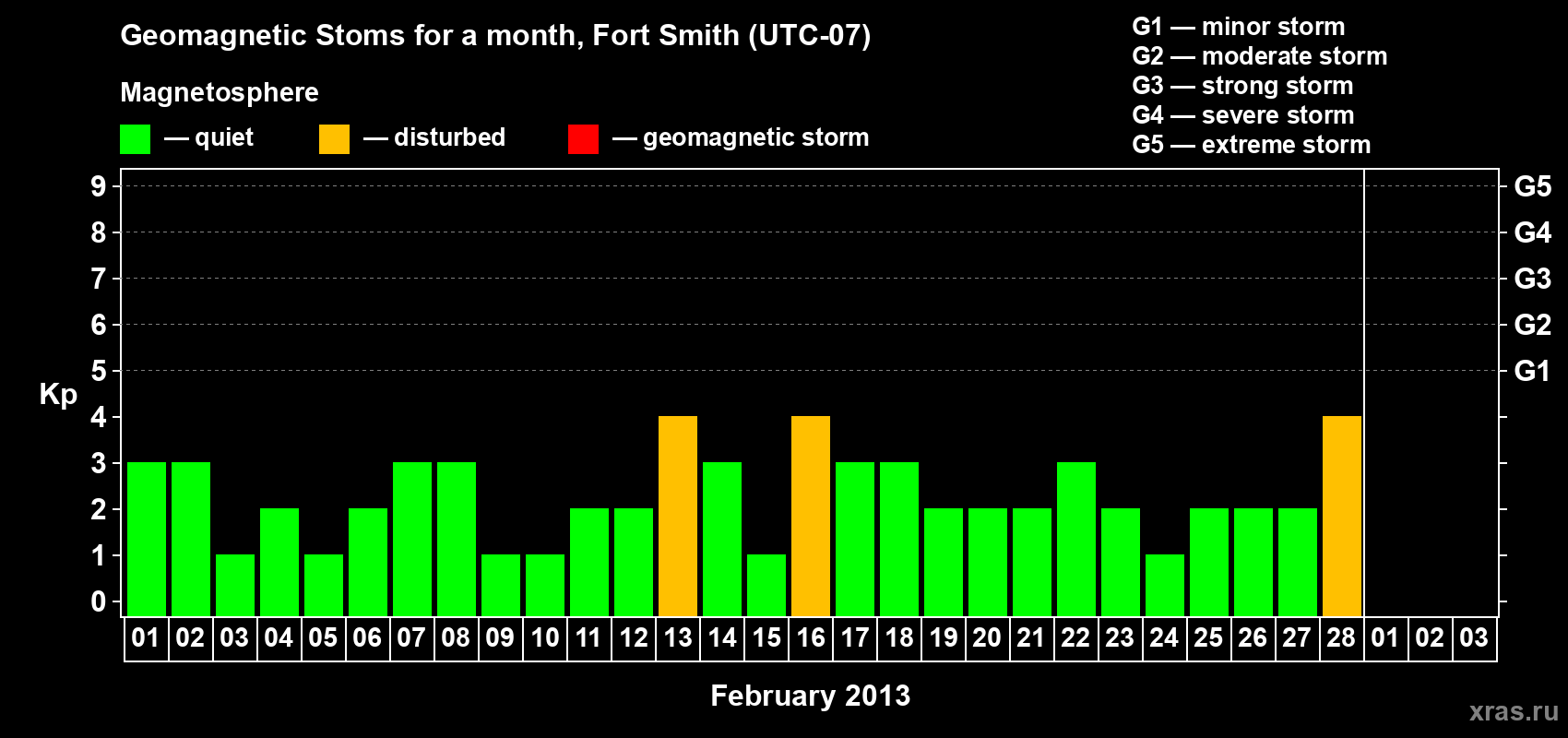Click the 'G2 — moderate storm' legend text
Image resolution: width=1568 pixels, height=738 pixels.
(x=1260, y=56)
